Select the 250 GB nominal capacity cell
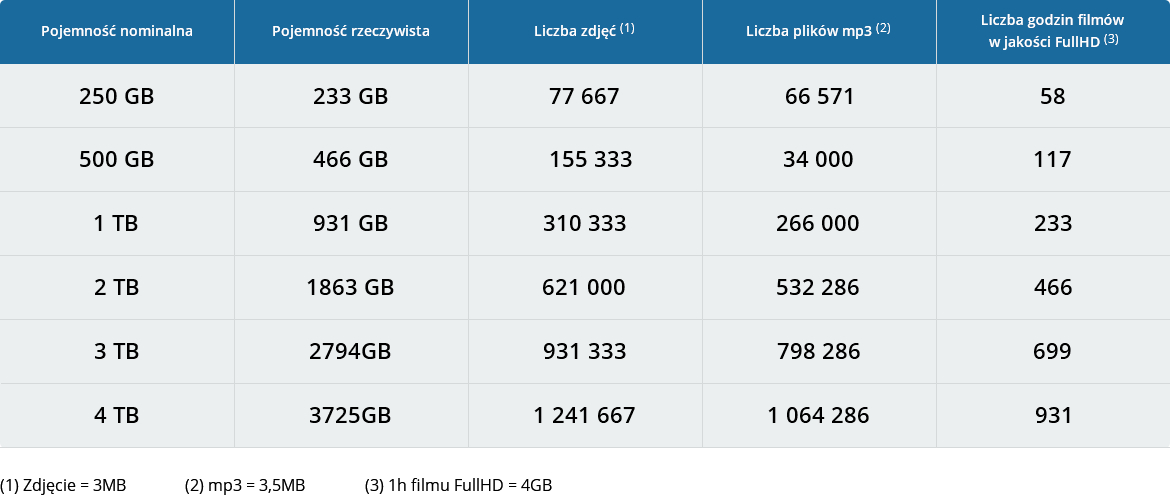1170x495 pixels. click(117, 96)
